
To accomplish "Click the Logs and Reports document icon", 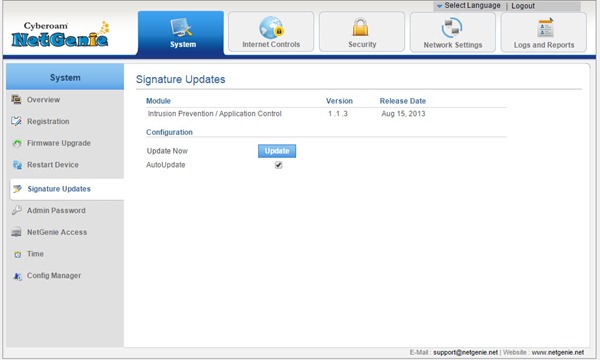I will 545,28.
